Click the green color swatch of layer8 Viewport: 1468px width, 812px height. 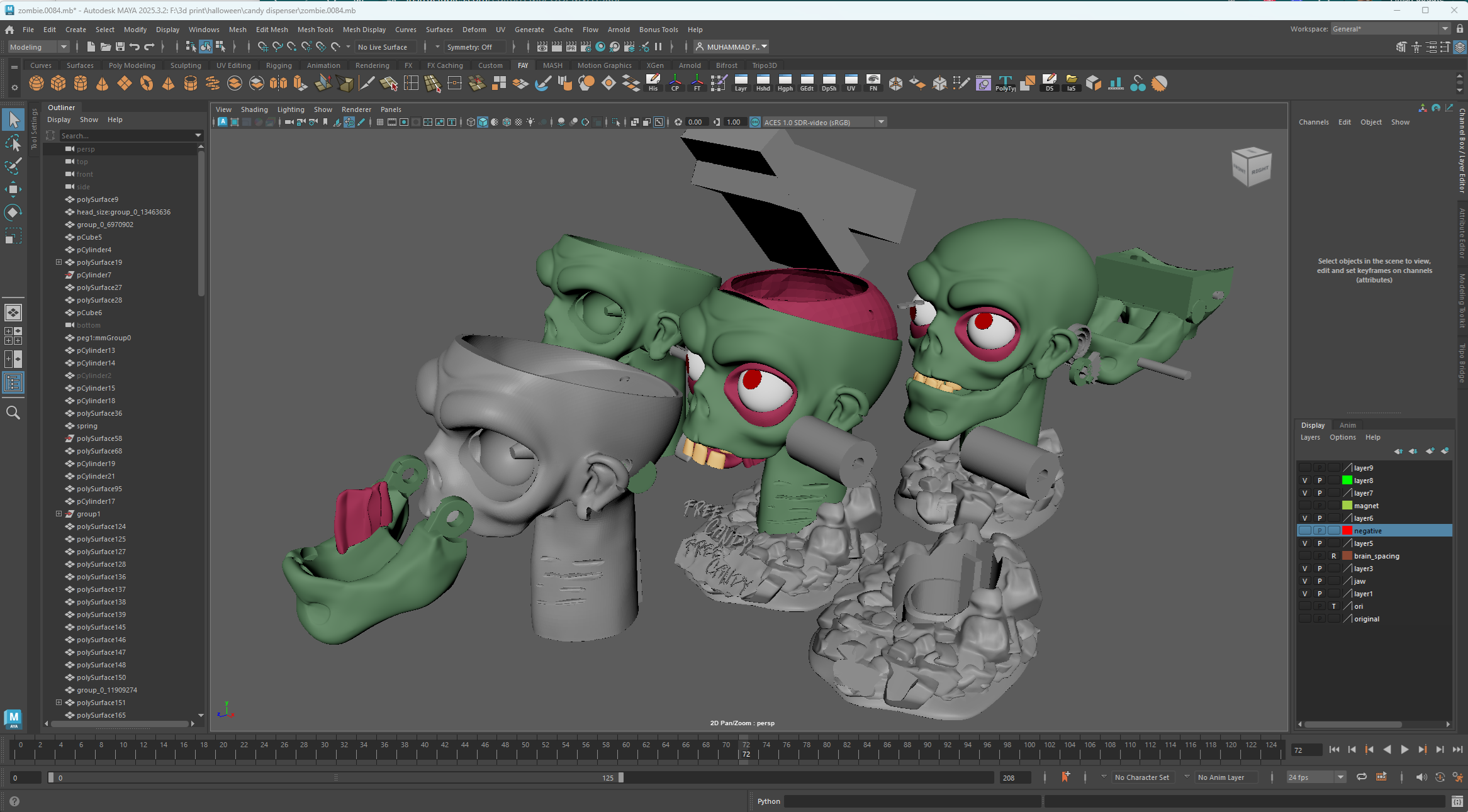tap(1347, 481)
